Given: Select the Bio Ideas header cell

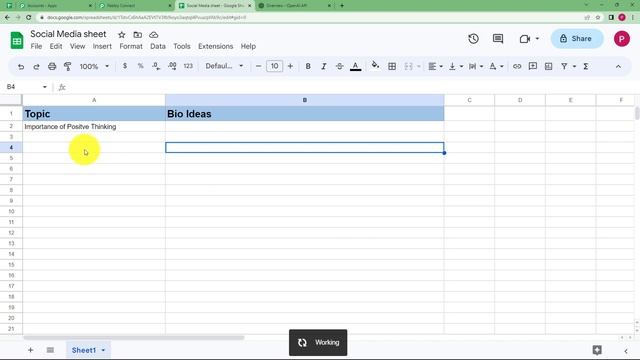Looking at the screenshot, I should (x=304, y=114).
